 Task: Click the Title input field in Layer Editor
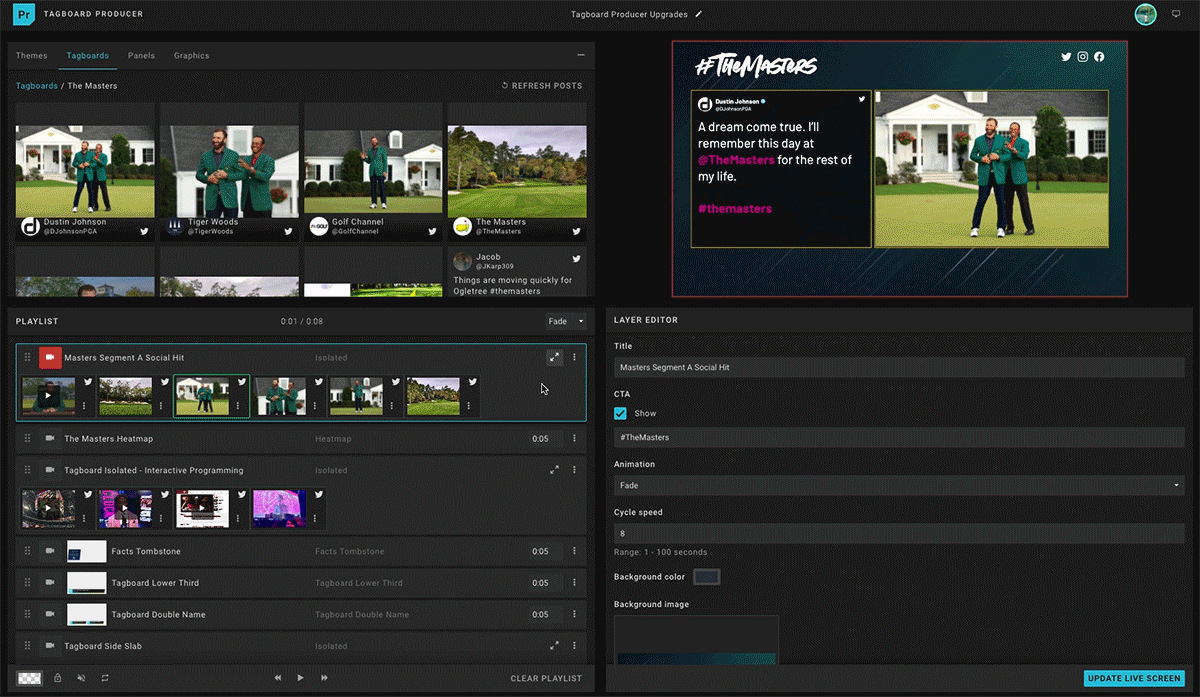coord(899,367)
